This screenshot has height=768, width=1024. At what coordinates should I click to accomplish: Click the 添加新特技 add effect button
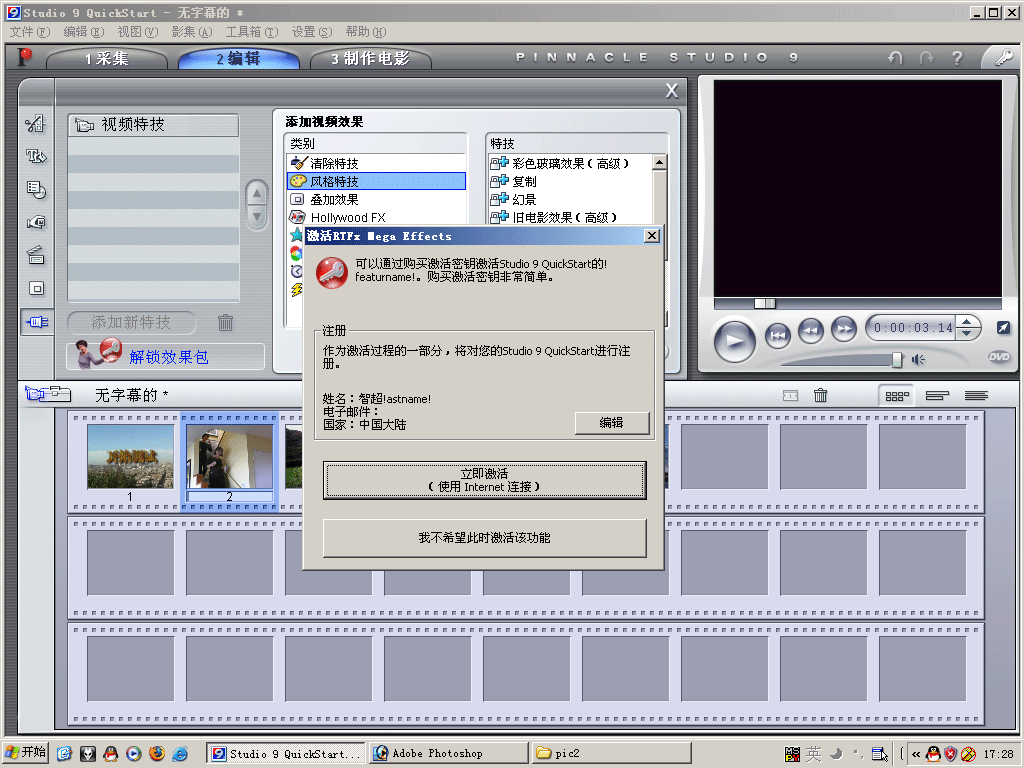tap(131, 322)
